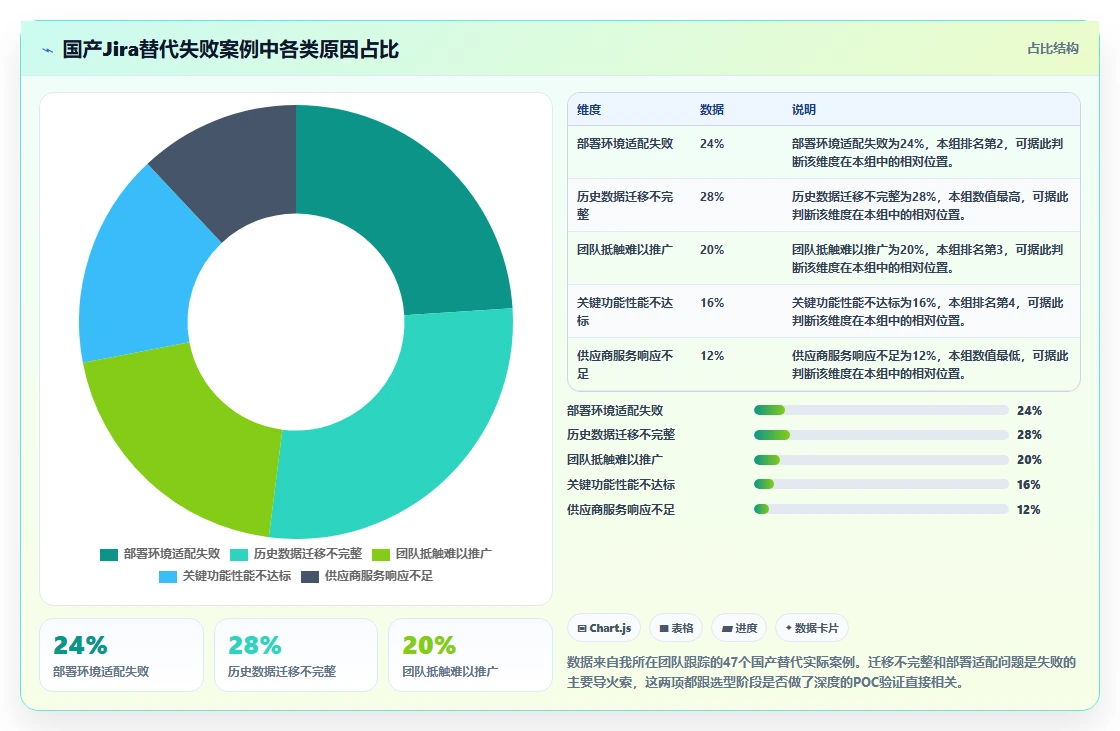Click 12% value next to progress bar

(1029, 509)
